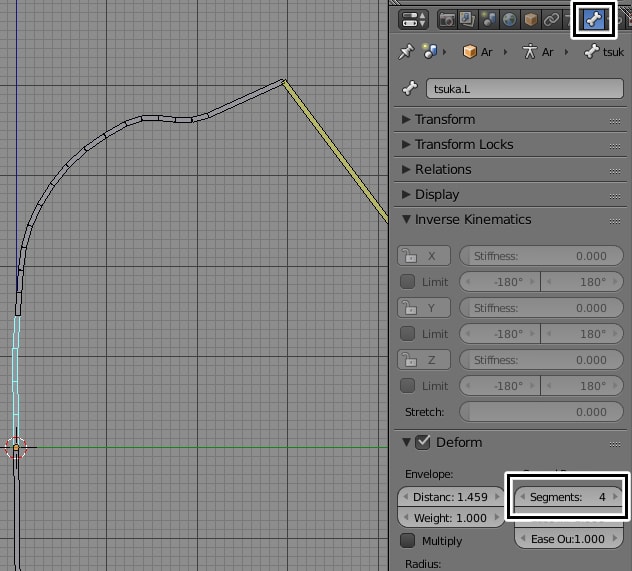Decrease envelope Distance with left arrow
The height and width of the screenshot is (571, 632).
click(405, 497)
